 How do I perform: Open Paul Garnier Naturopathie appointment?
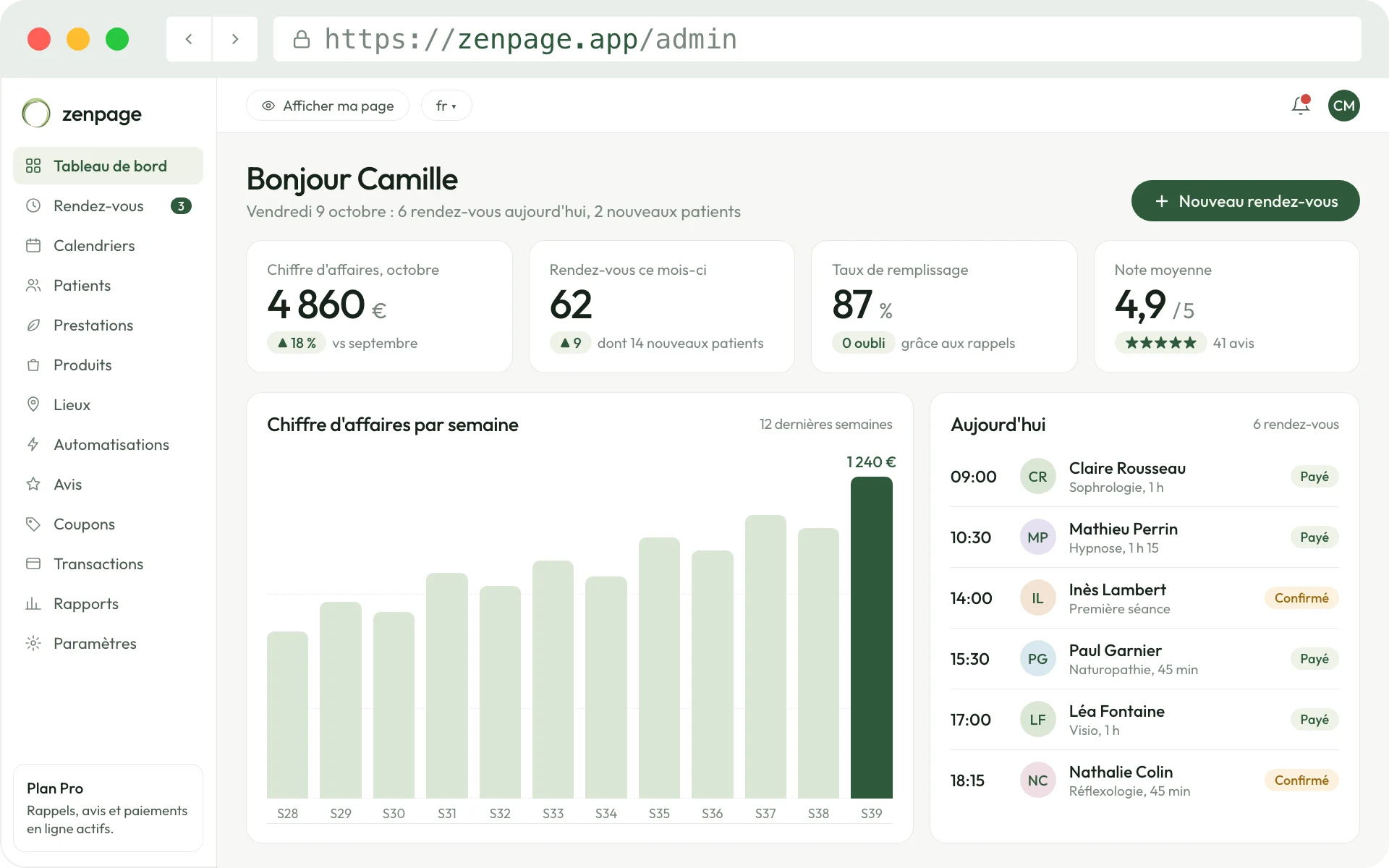point(1144,659)
